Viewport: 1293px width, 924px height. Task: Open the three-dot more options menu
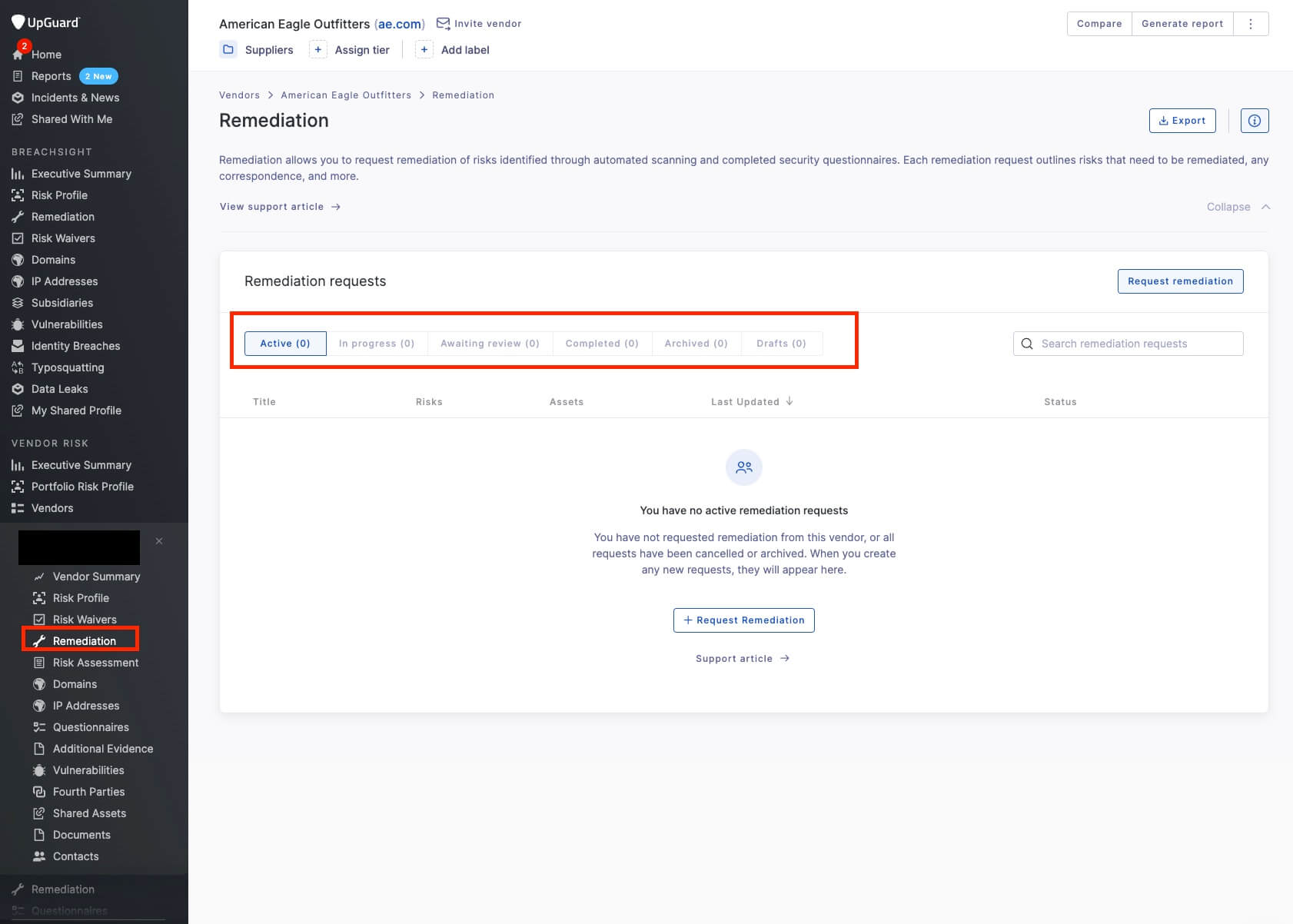click(1251, 24)
